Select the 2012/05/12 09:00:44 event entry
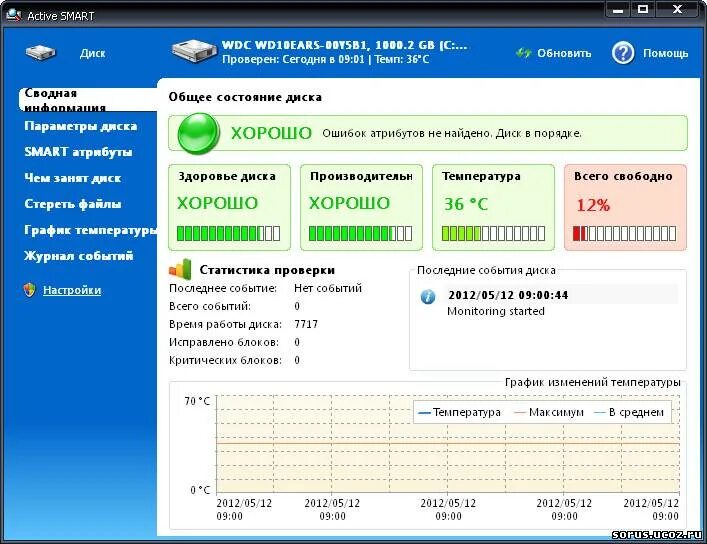 508,295
